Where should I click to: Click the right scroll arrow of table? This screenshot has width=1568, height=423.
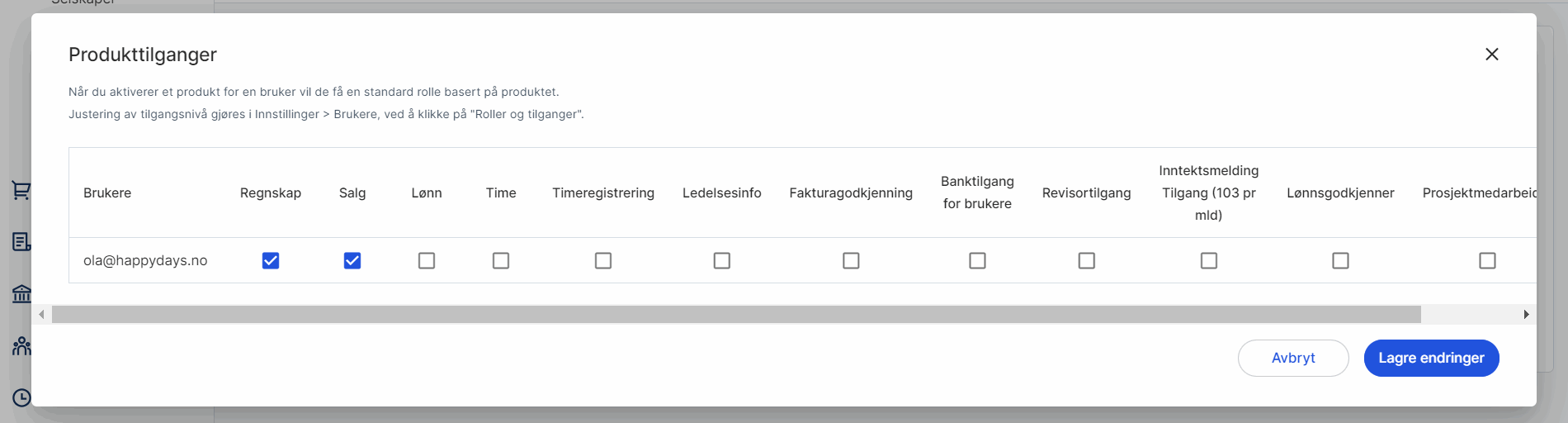[x=1526, y=314]
